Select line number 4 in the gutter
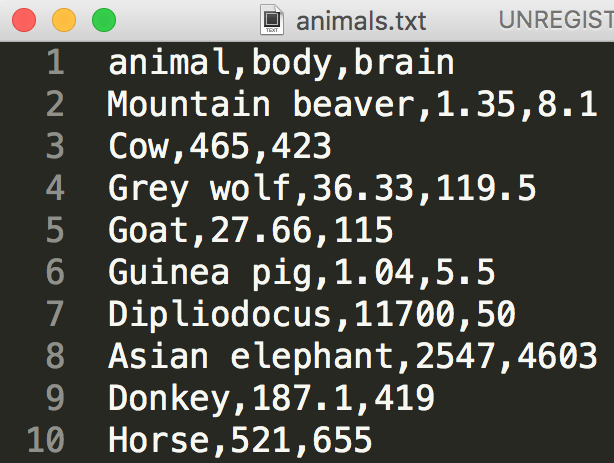Screen dimensions: 614x463 point(53,187)
